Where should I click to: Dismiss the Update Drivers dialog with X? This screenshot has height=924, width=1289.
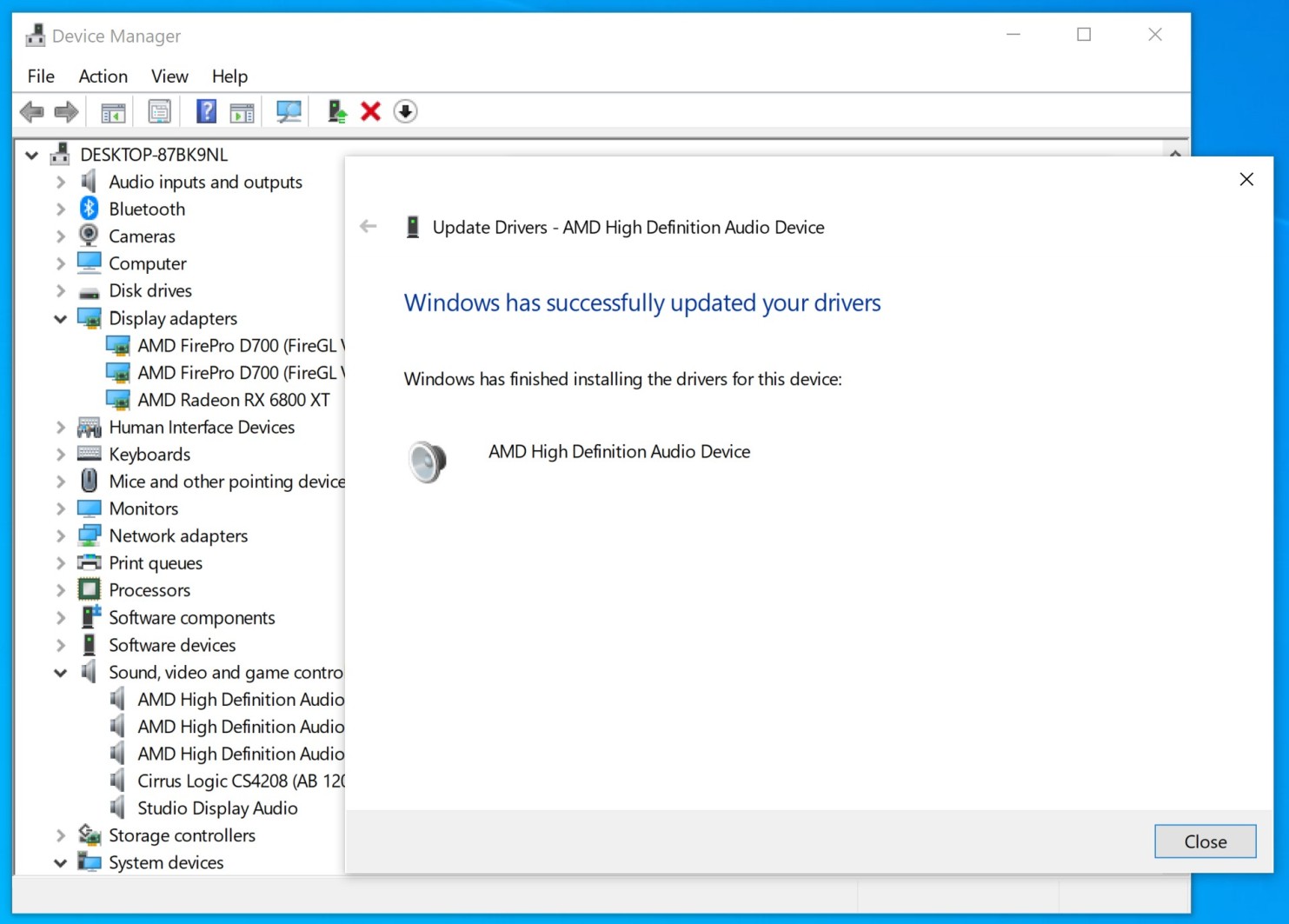(x=1246, y=179)
